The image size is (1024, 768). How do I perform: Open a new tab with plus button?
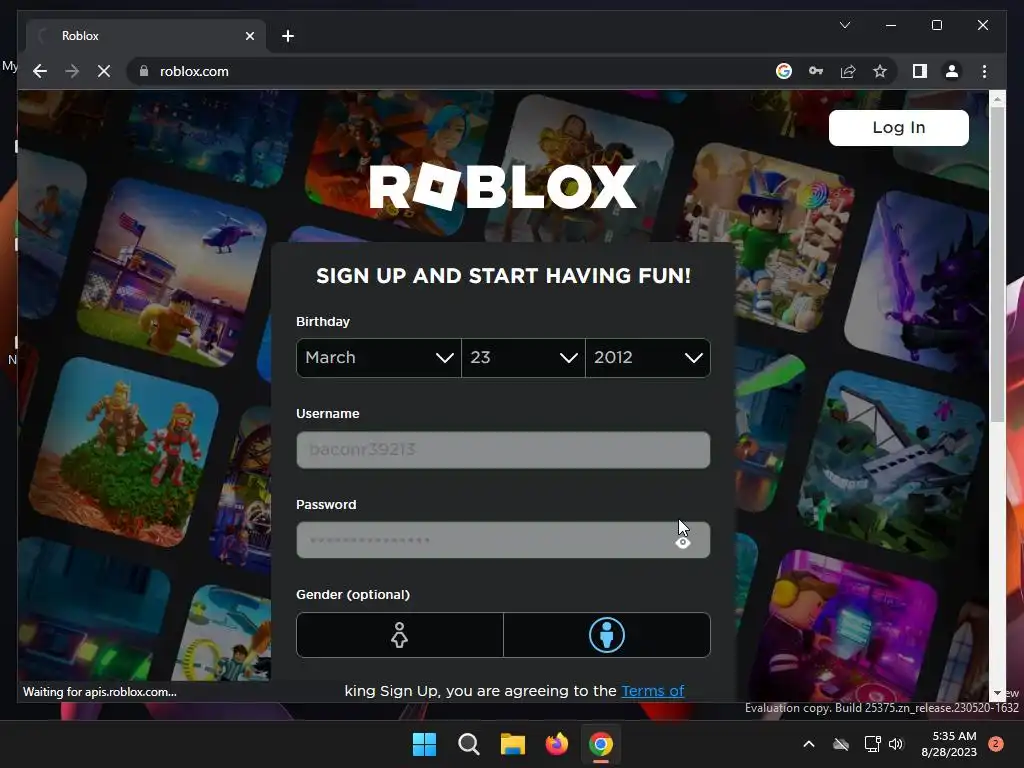coord(288,36)
